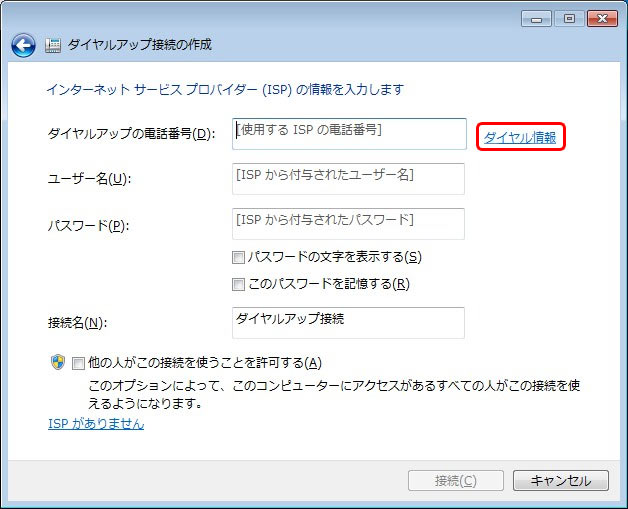Click the 接続名(N) label text
628x509 pixels.
[78, 323]
